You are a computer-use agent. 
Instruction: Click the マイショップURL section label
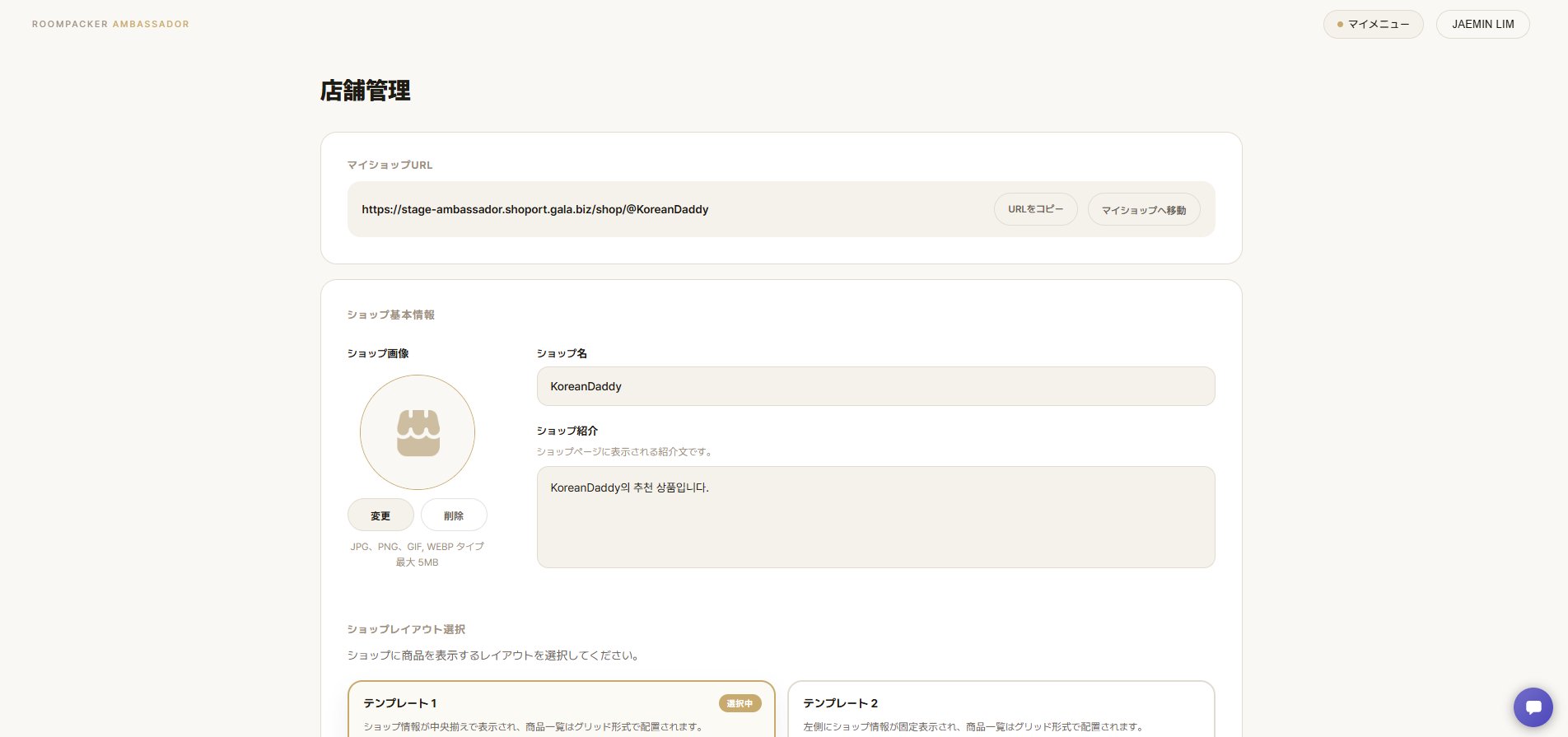390,165
